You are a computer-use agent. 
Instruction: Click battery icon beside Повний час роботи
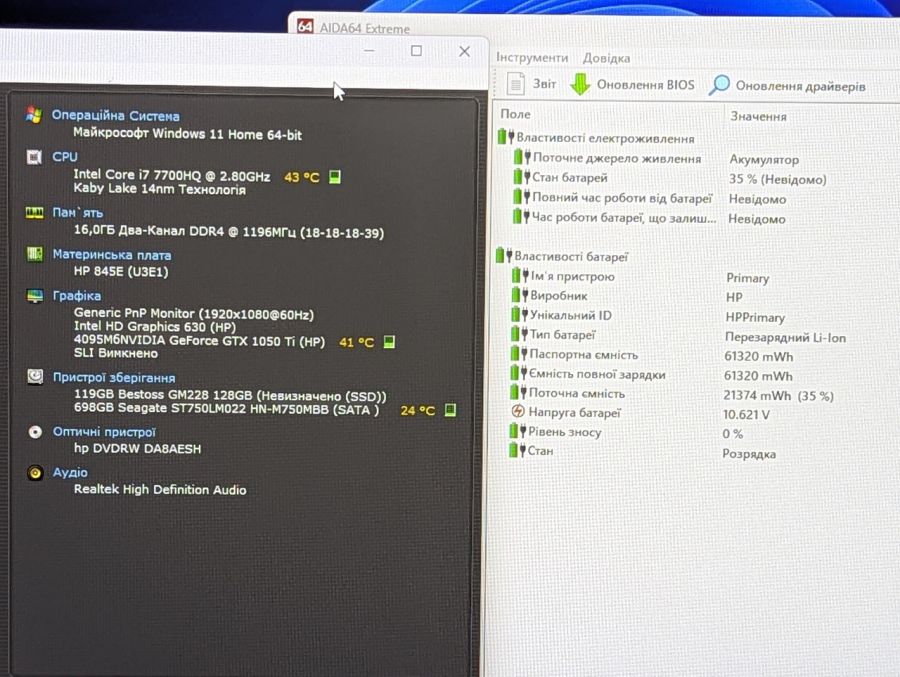(x=521, y=197)
